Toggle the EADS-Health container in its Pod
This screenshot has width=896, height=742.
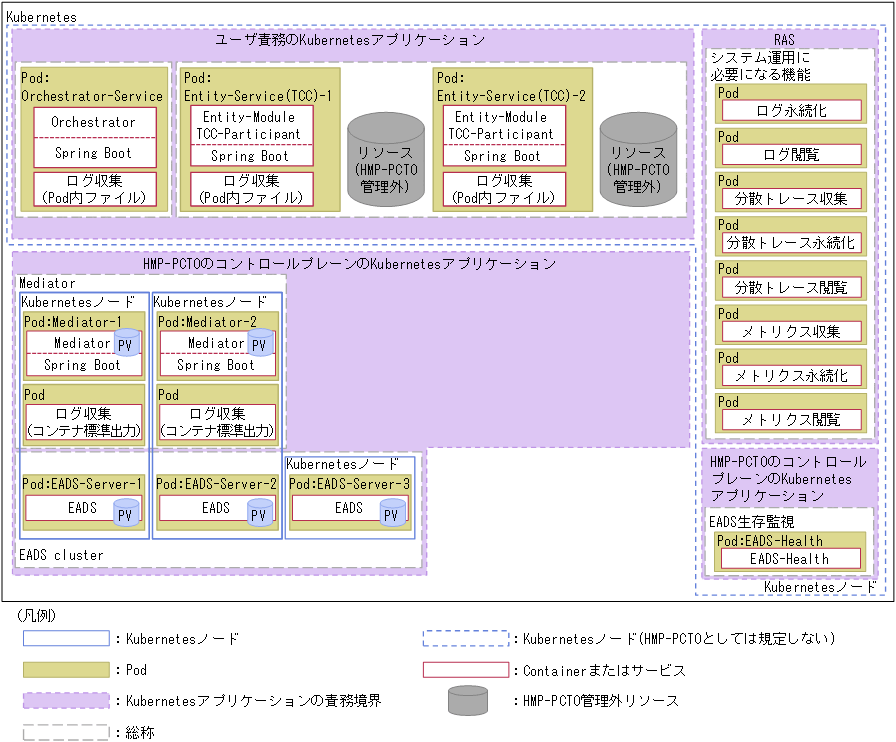click(791, 560)
